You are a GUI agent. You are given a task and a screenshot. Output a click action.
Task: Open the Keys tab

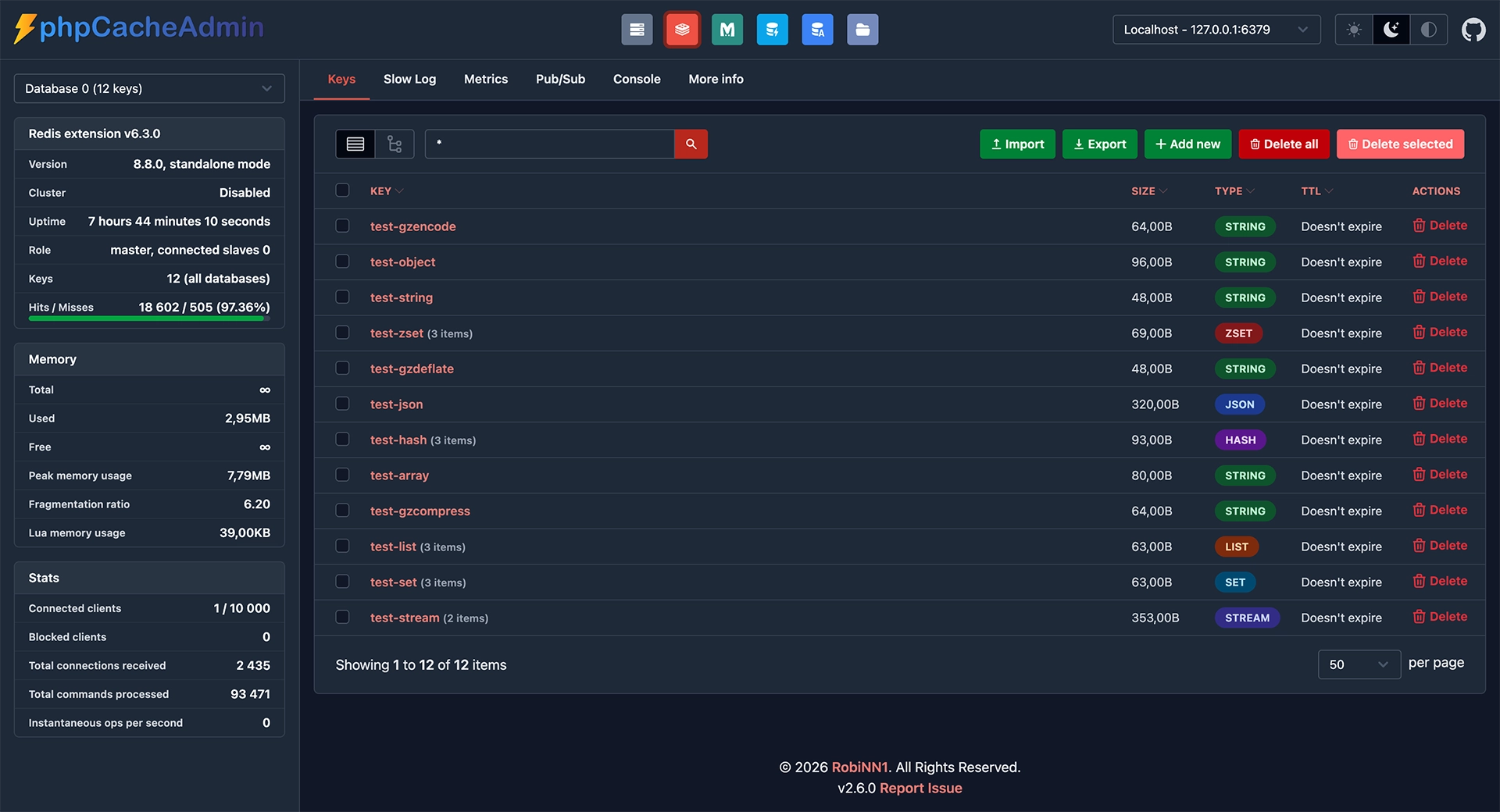point(341,79)
